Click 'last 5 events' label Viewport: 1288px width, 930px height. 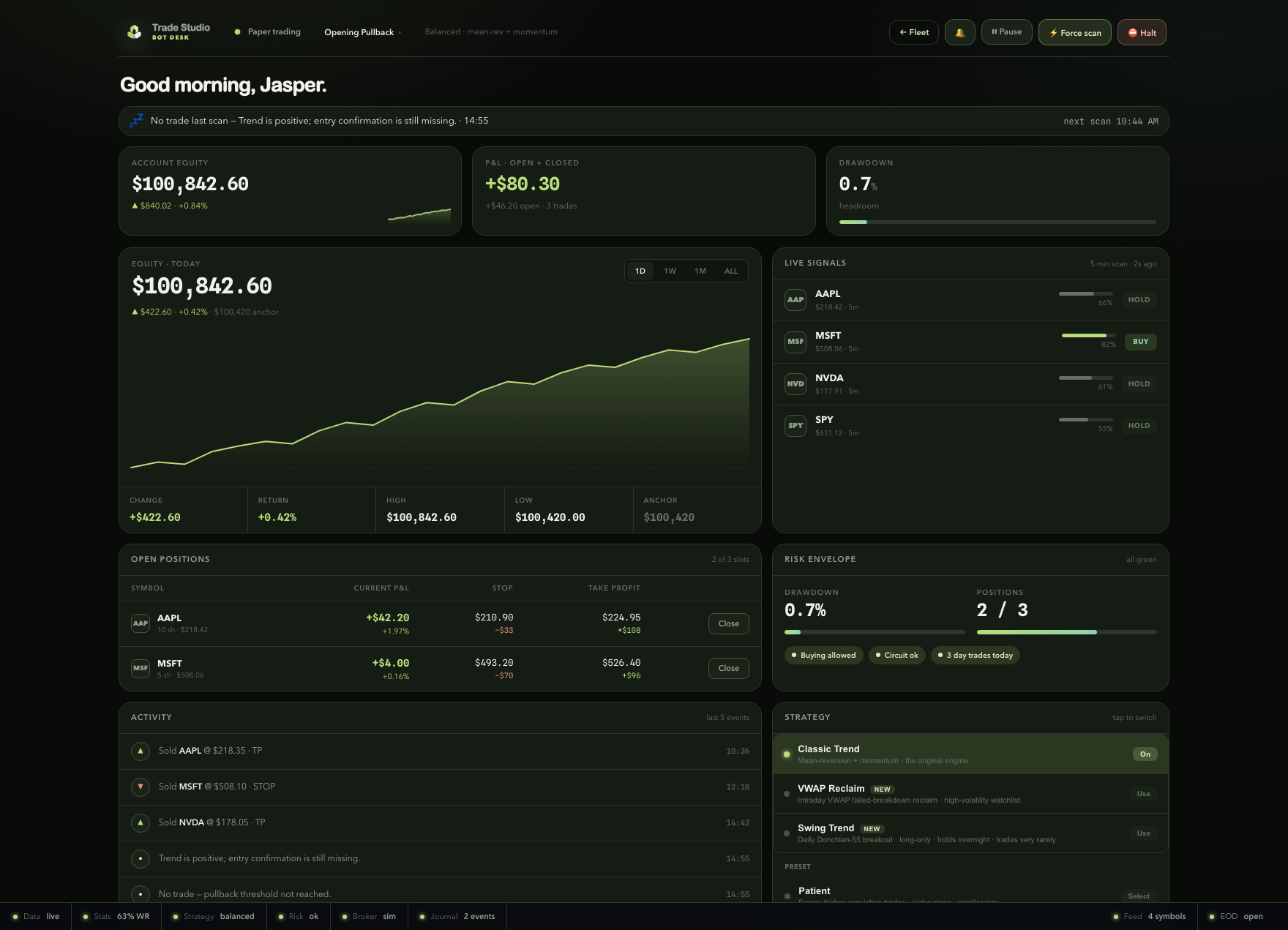click(x=727, y=718)
